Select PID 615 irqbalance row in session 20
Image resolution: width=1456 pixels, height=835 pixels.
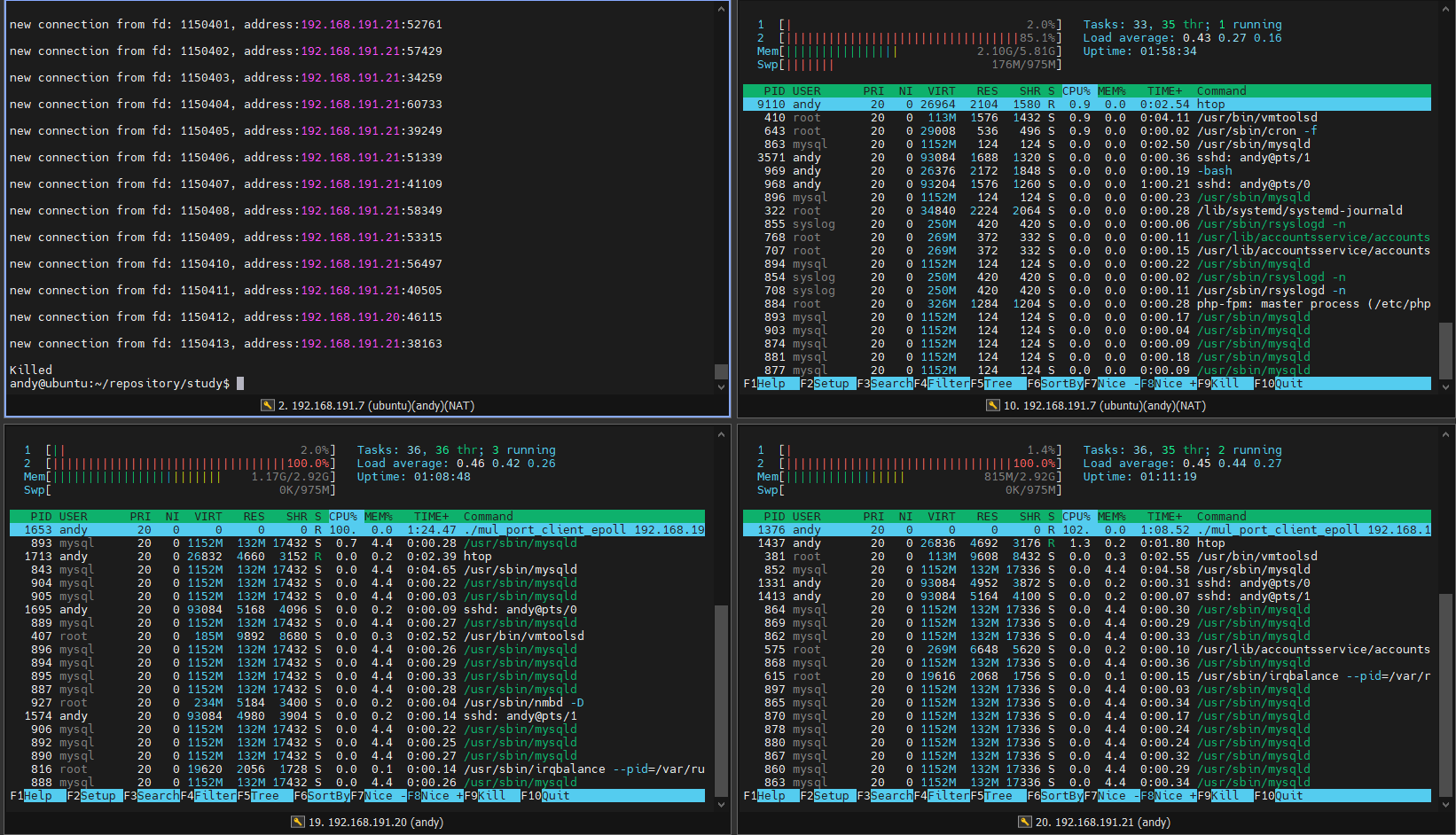point(1087,676)
